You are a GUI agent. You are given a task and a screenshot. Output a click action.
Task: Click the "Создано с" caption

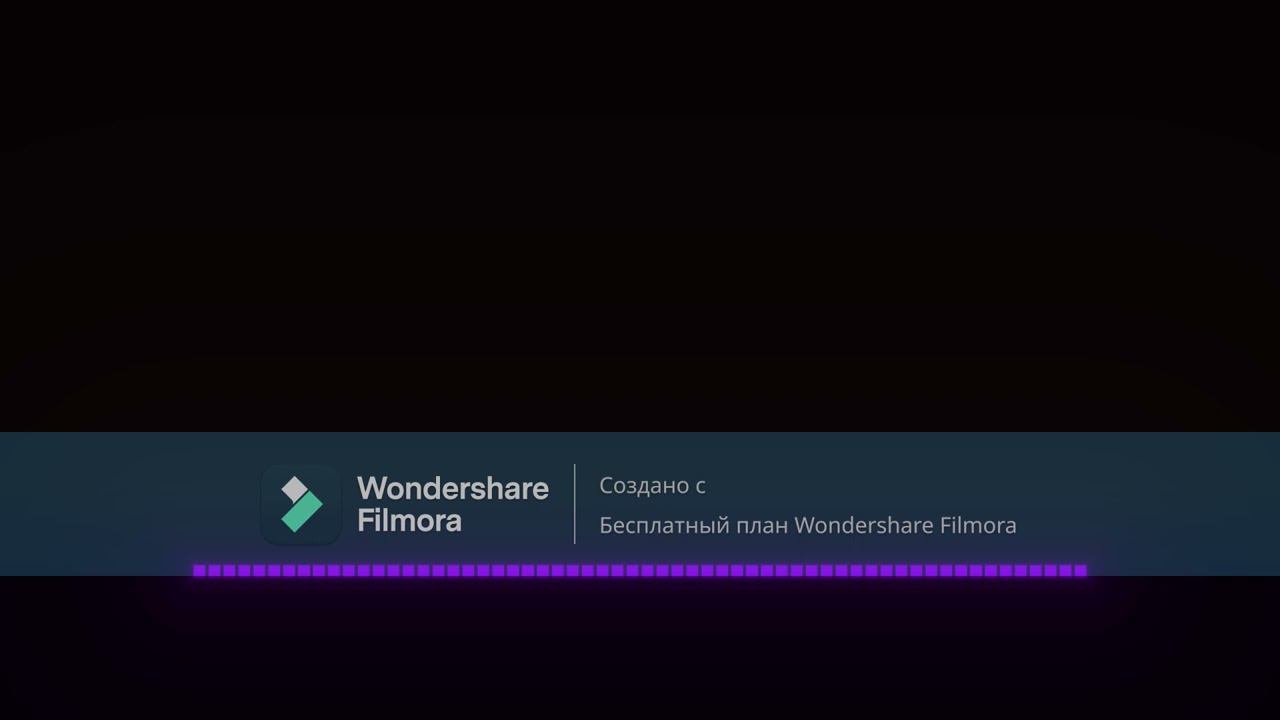652,486
